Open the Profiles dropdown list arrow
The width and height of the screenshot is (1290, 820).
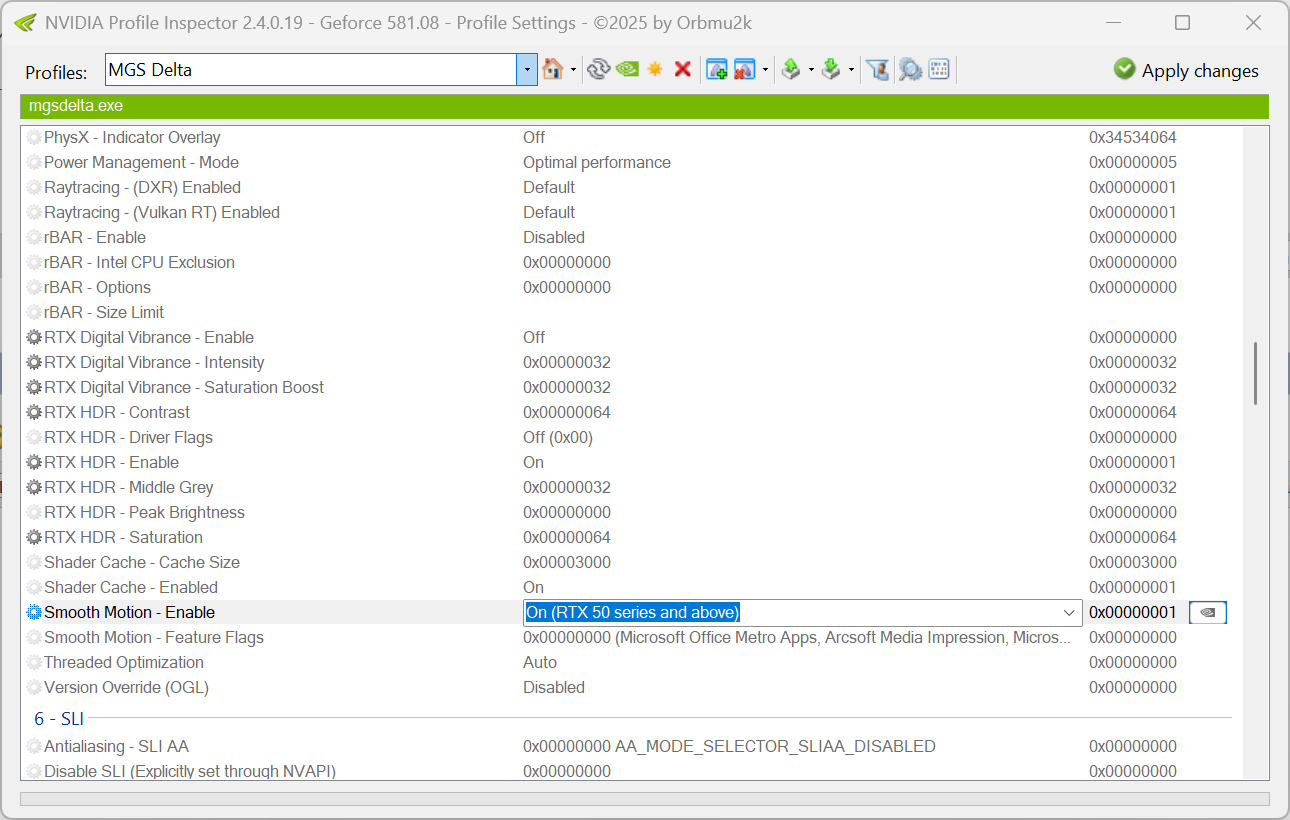click(x=526, y=70)
